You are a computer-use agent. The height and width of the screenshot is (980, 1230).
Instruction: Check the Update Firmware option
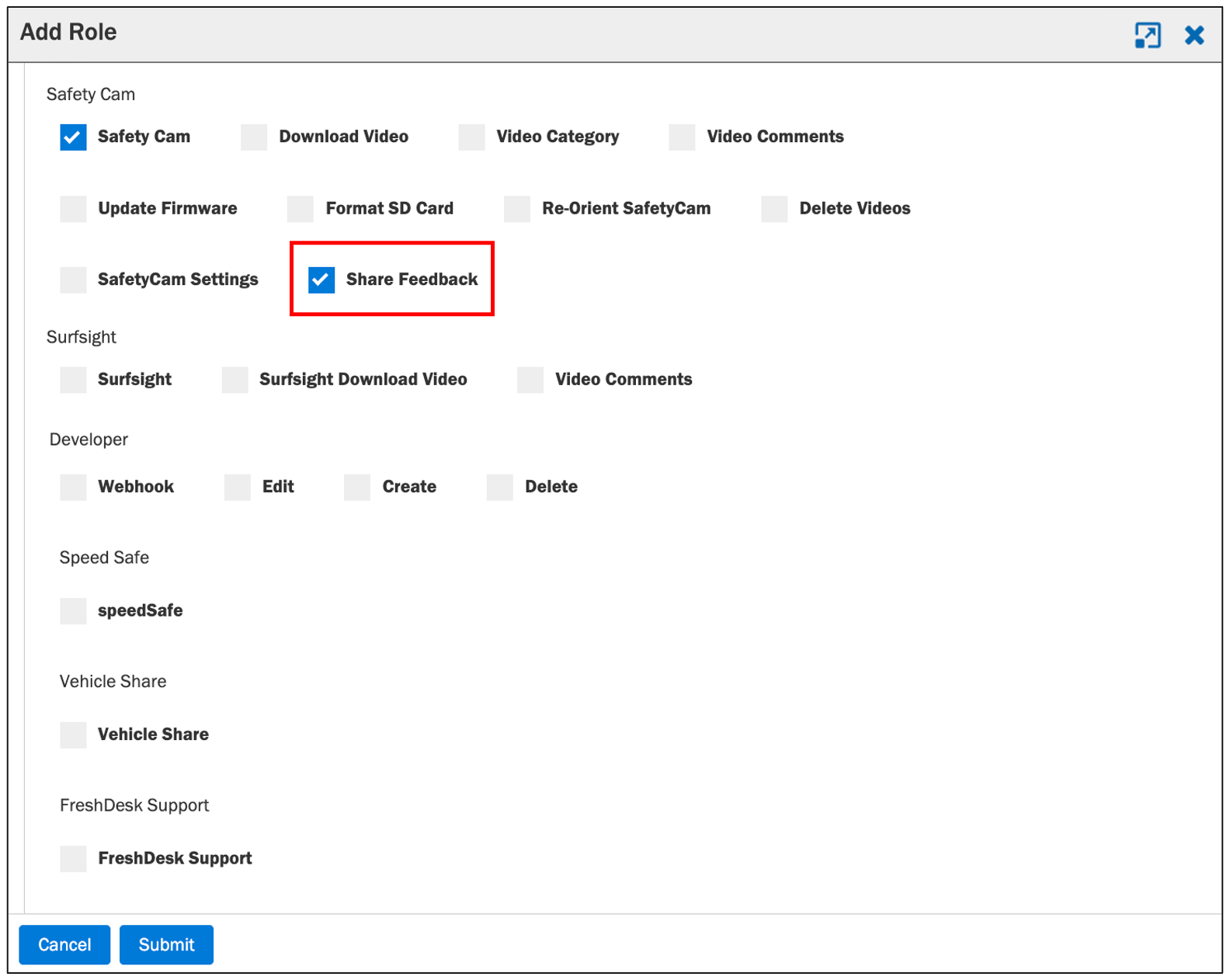click(73, 209)
